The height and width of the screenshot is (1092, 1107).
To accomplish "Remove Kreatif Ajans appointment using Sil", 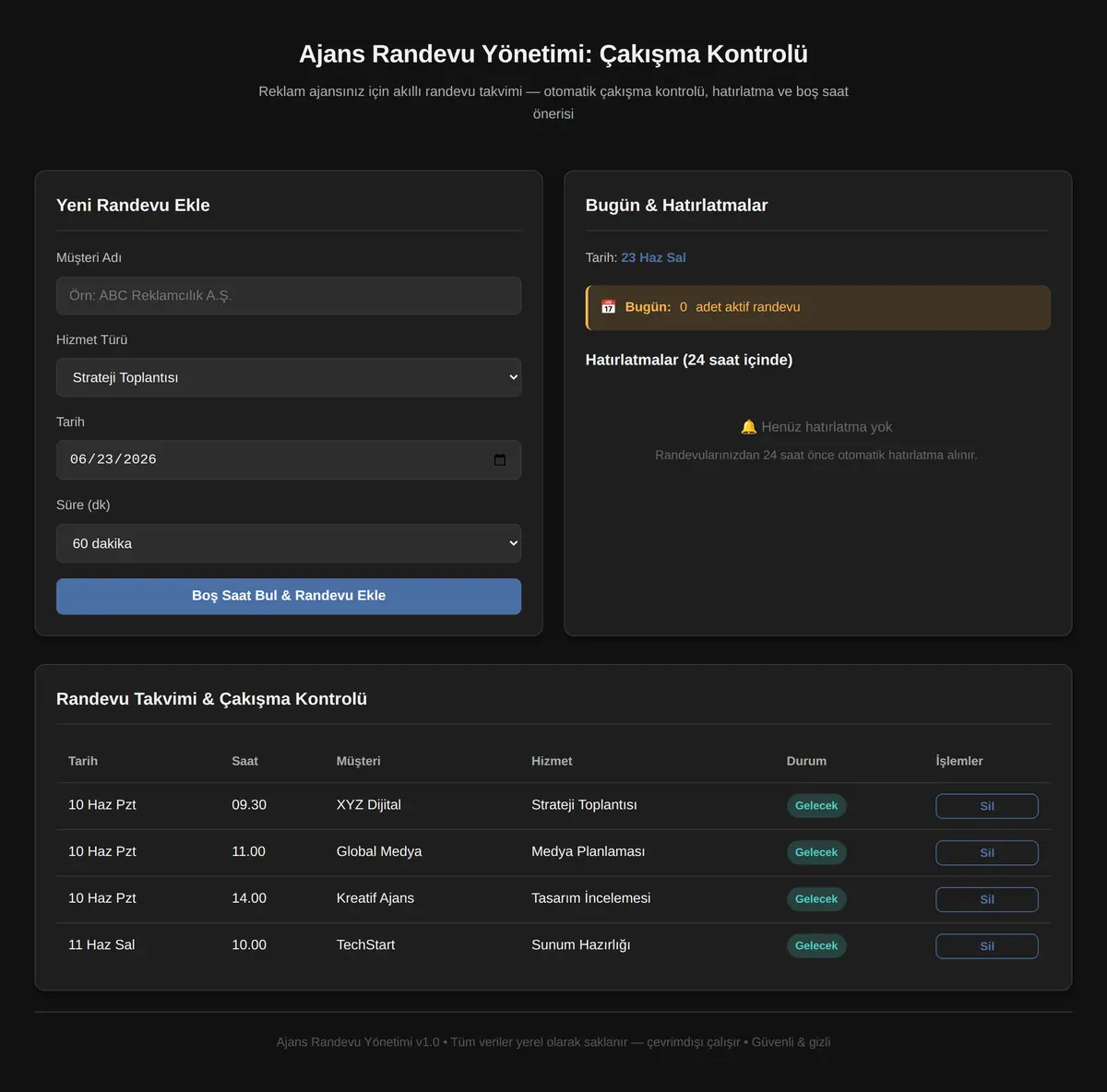I will (x=987, y=899).
